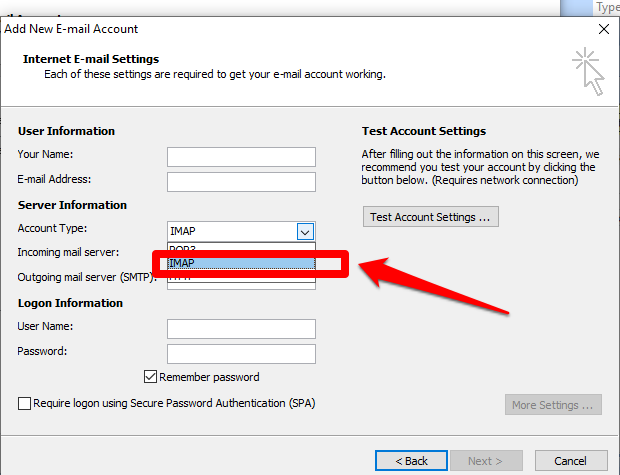The height and width of the screenshot is (475, 620).
Task: Uncheck the Remember password checkbox
Action: [150, 377]
